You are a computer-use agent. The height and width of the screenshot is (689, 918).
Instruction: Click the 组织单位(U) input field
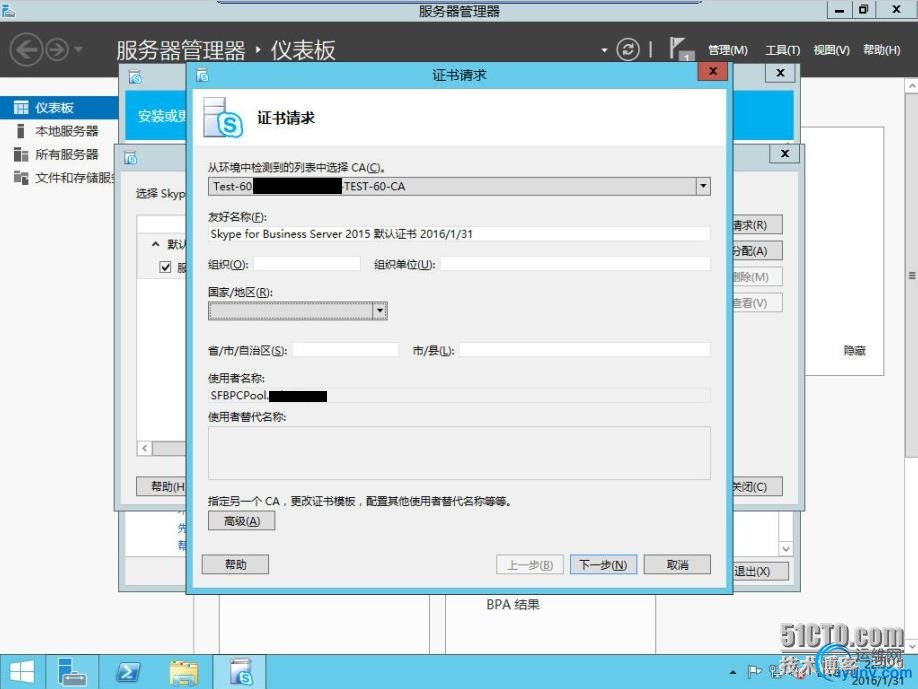point(576,264)
